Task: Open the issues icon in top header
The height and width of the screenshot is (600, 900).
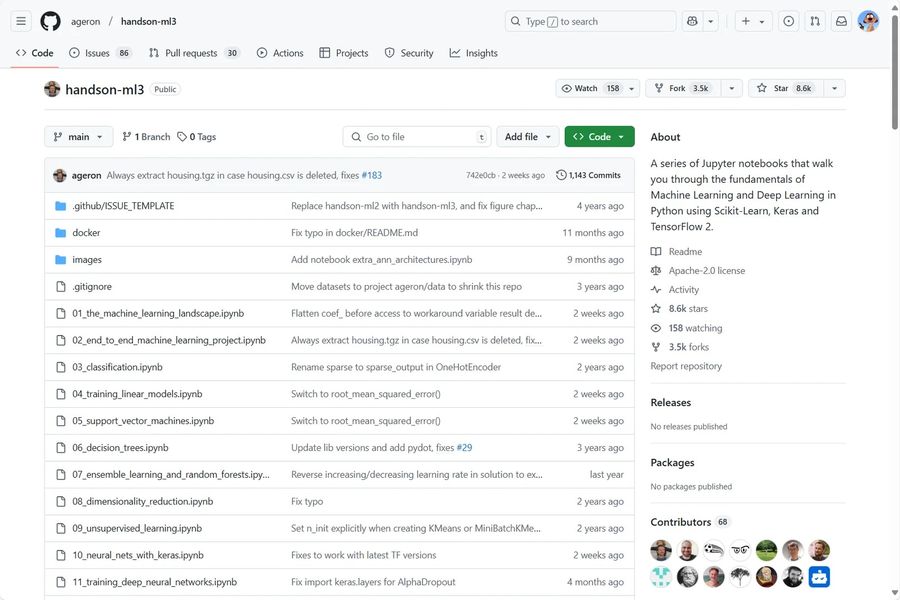Action: tap(789, 21)
